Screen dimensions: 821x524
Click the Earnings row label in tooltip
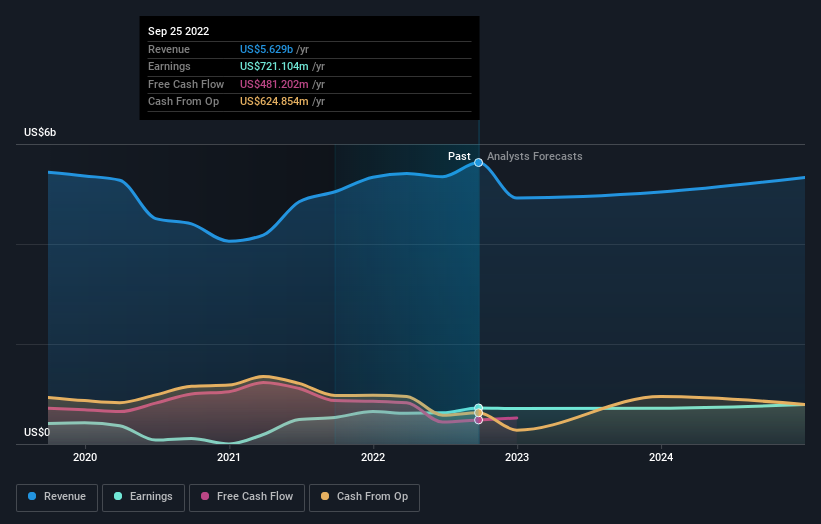pyautogui.click(x=169, y=66)
